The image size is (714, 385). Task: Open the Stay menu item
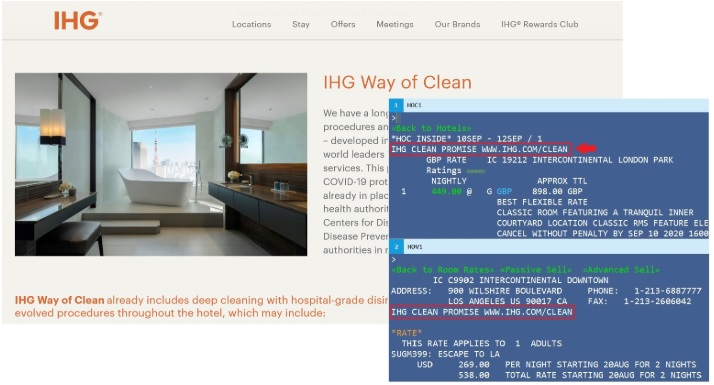point(301,24)
